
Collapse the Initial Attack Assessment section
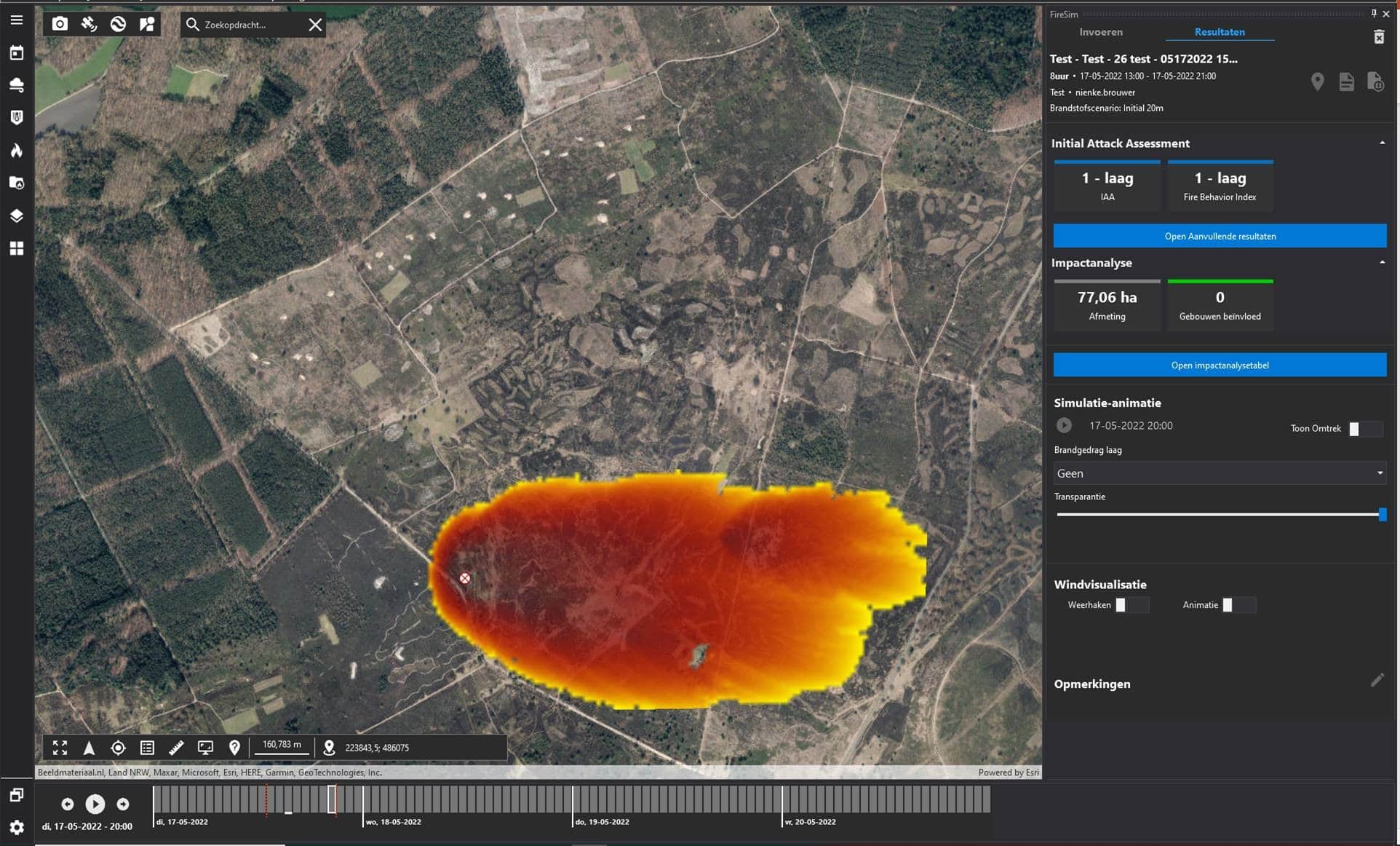pyautogui.click(x=1382, y=143)
